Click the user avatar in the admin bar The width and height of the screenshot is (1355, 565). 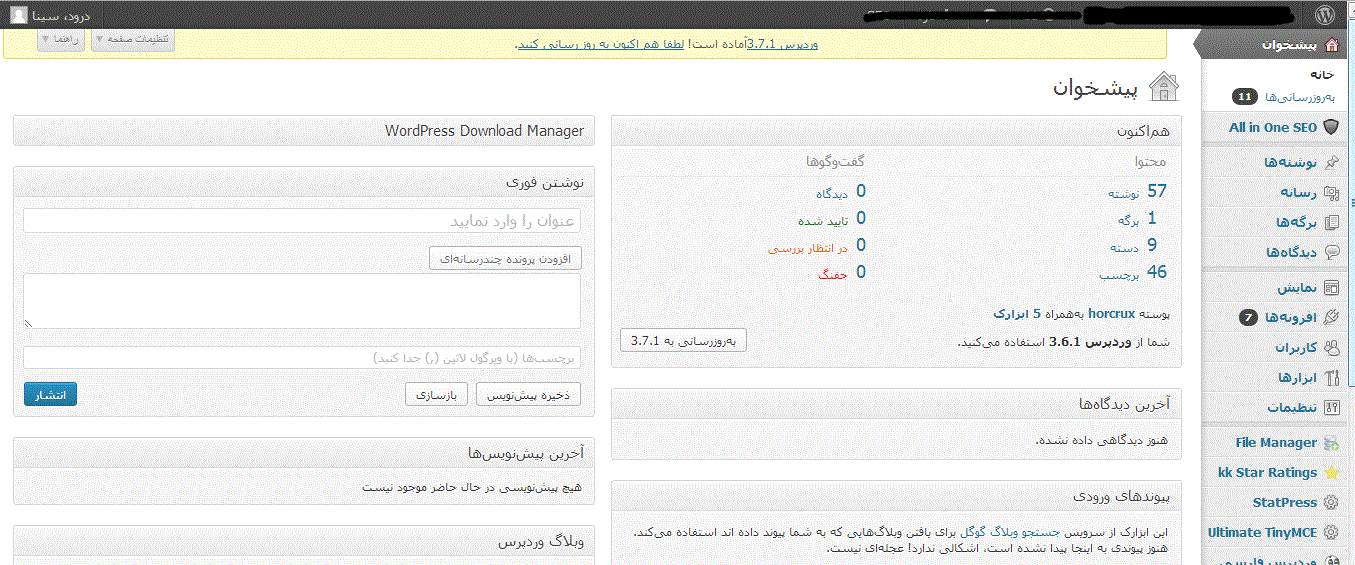(19, 15)
